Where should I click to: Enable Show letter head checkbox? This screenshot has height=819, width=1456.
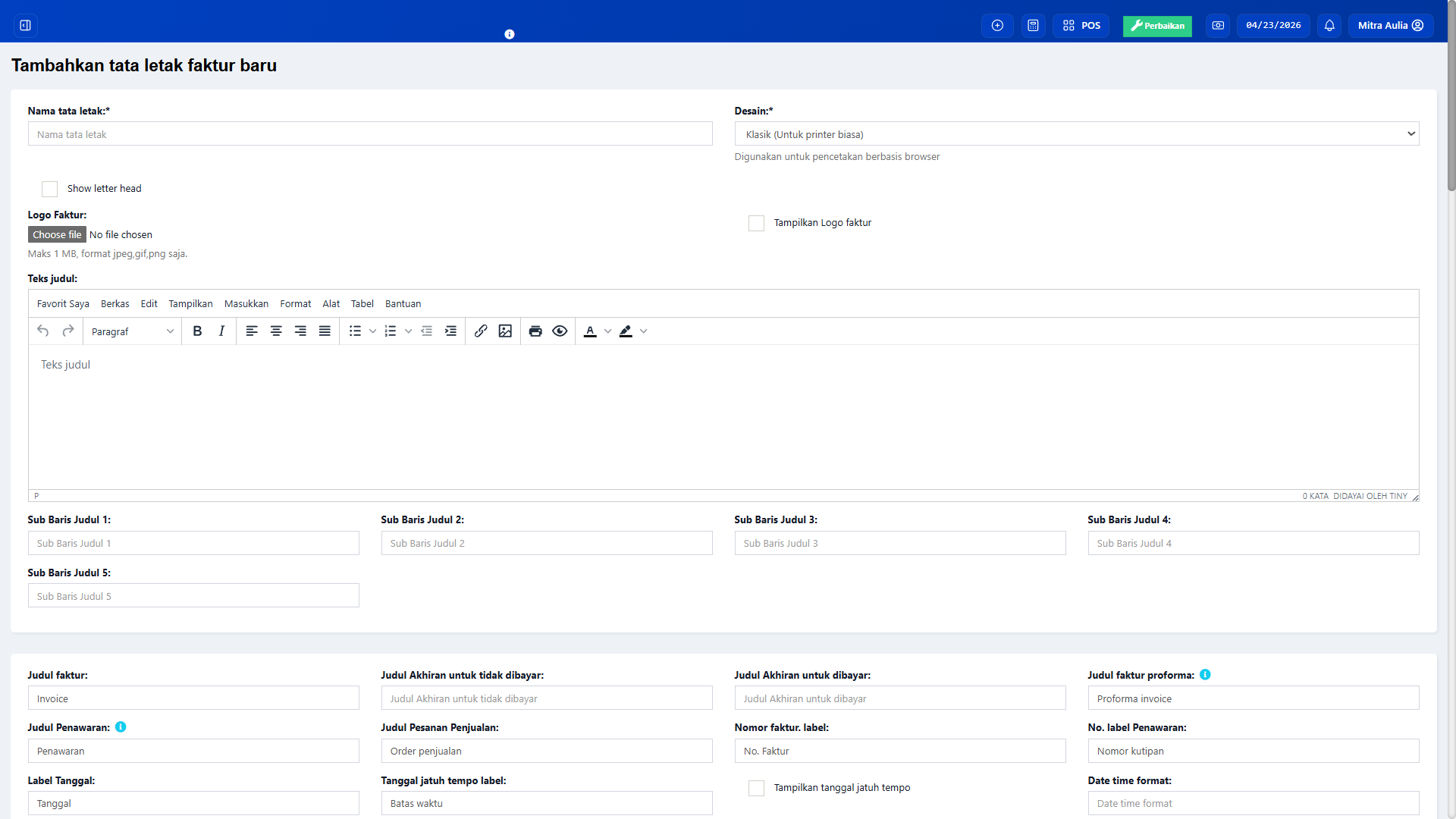[50, 189]
